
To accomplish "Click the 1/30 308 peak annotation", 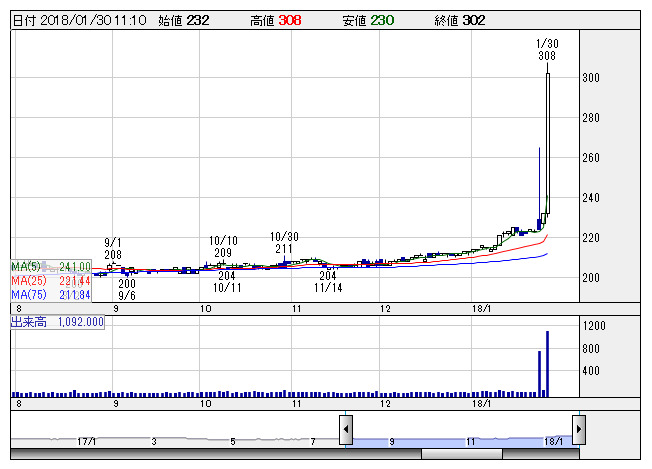I will tap(546, 50).
